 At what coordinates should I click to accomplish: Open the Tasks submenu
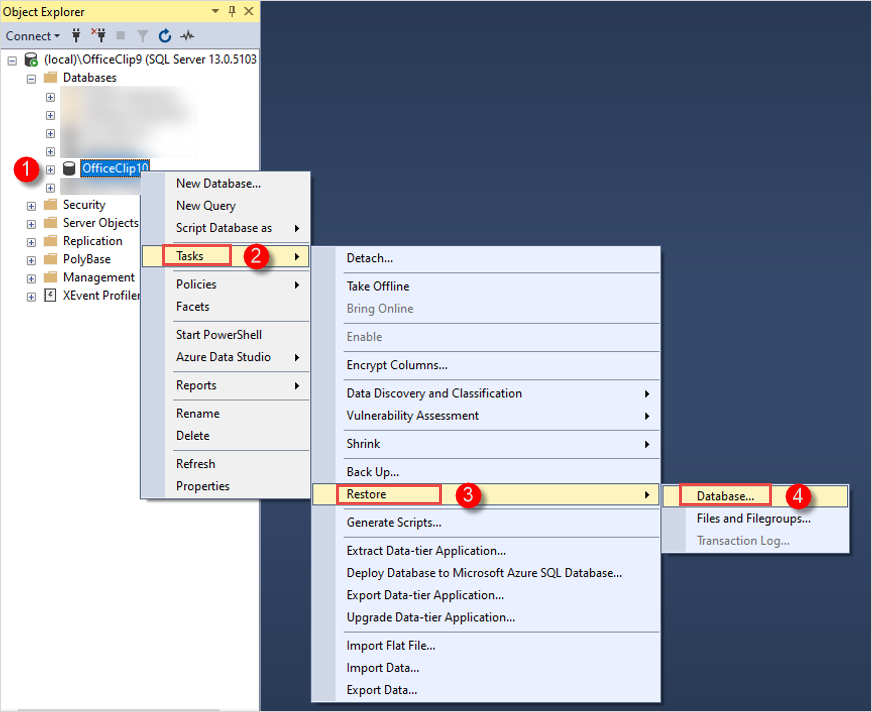click(225, 256)
